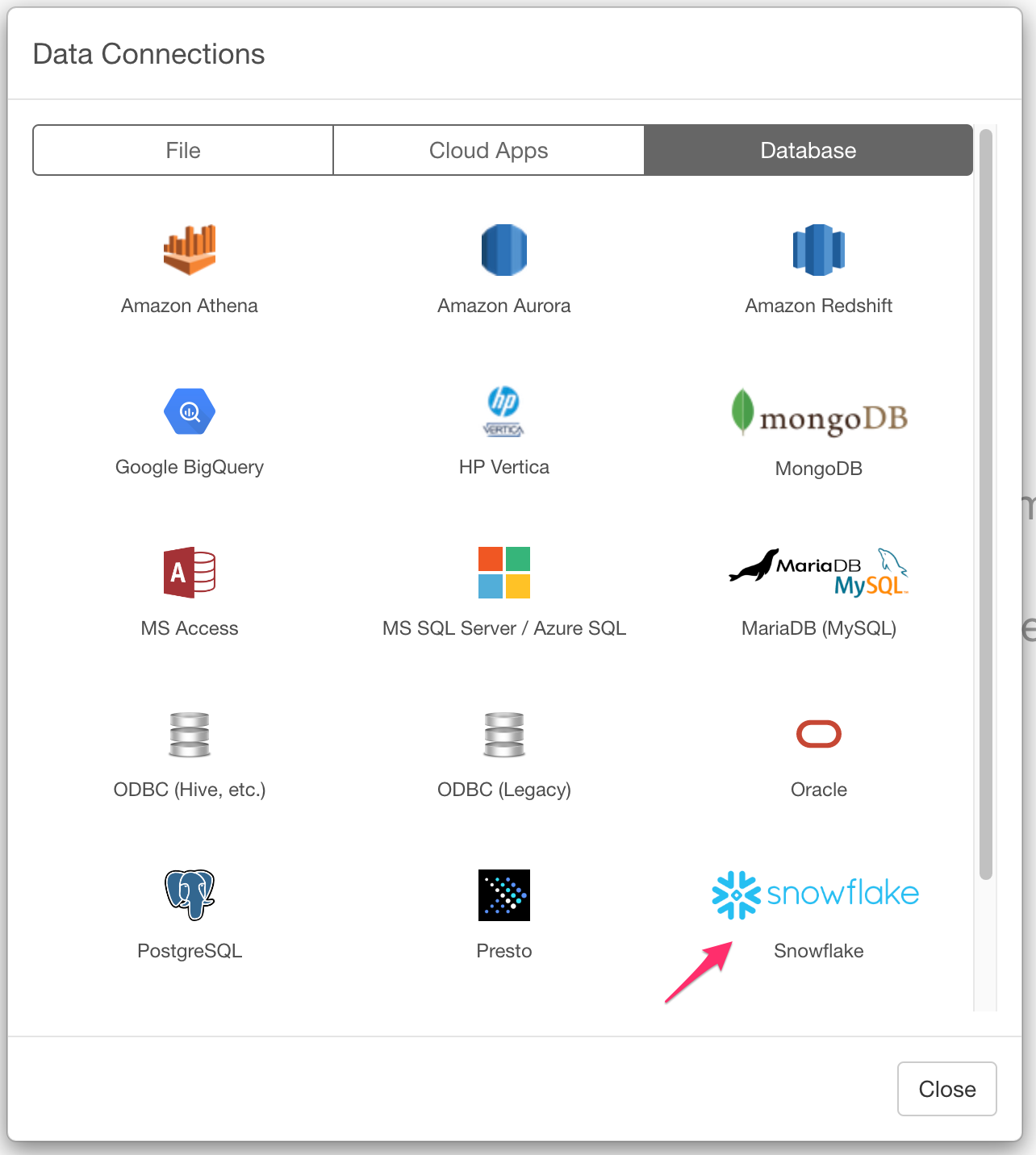The height and width of the screenshot is (1155, 1036).
Task: Click the "ODBC (Legacy)" label
Action: [504, 790]
